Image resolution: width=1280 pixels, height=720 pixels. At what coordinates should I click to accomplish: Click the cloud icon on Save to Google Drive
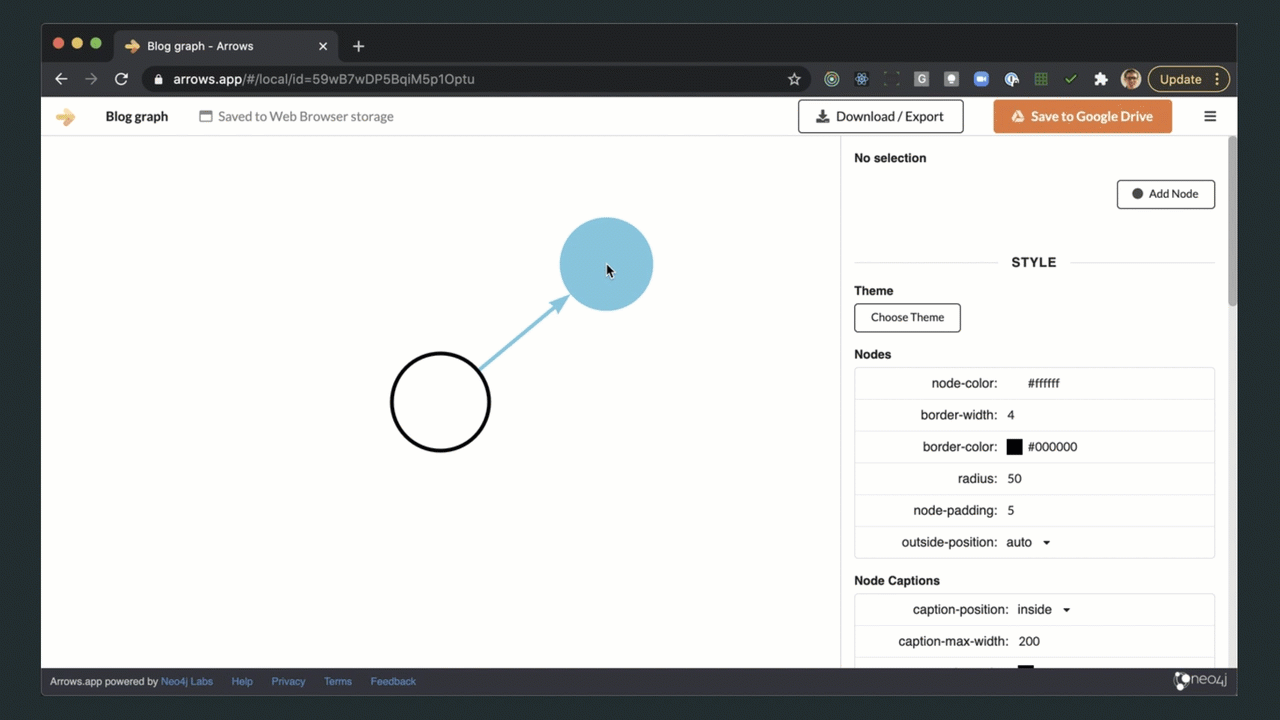click(1019, 116)
